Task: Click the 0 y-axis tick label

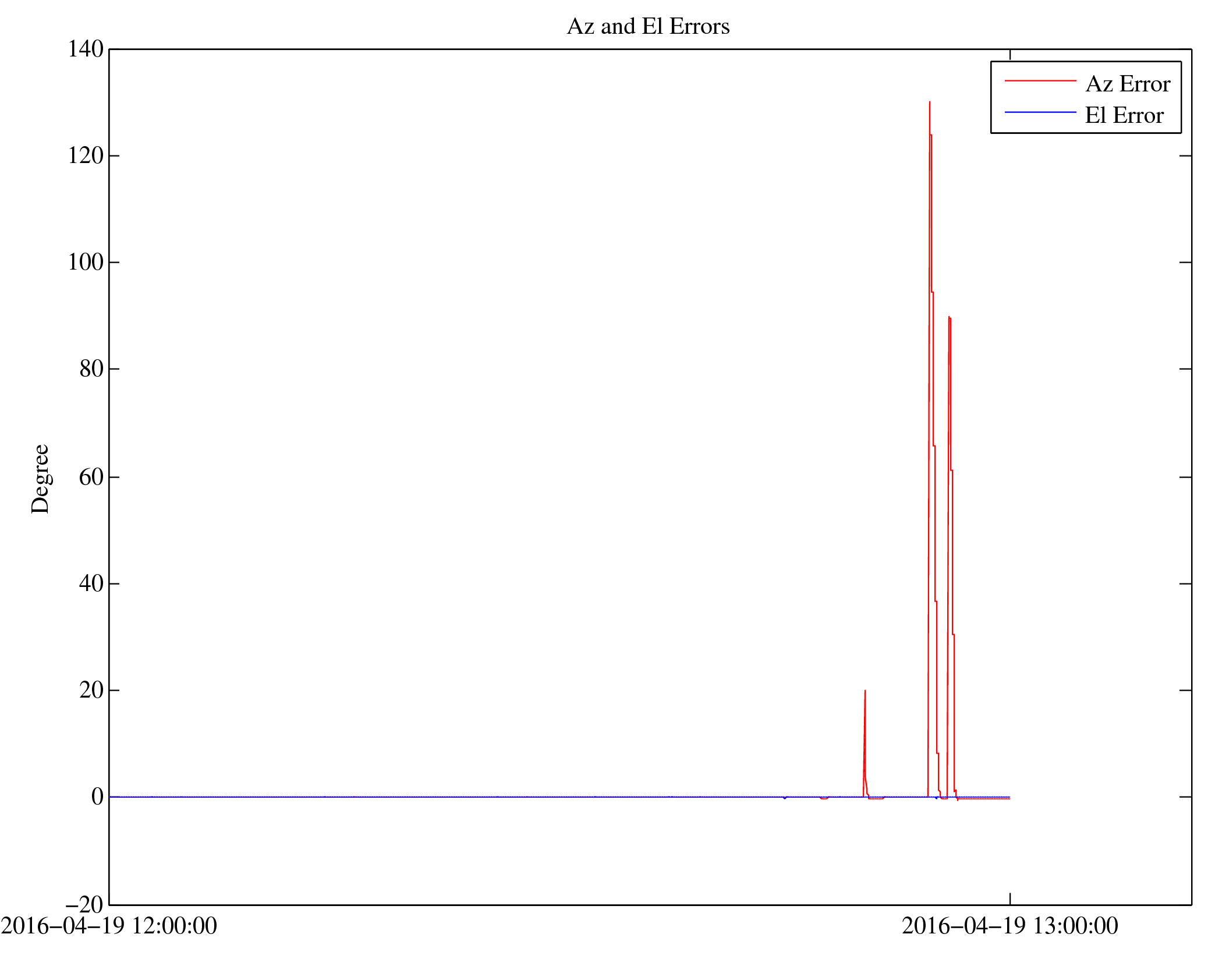Action: point(97,797)
